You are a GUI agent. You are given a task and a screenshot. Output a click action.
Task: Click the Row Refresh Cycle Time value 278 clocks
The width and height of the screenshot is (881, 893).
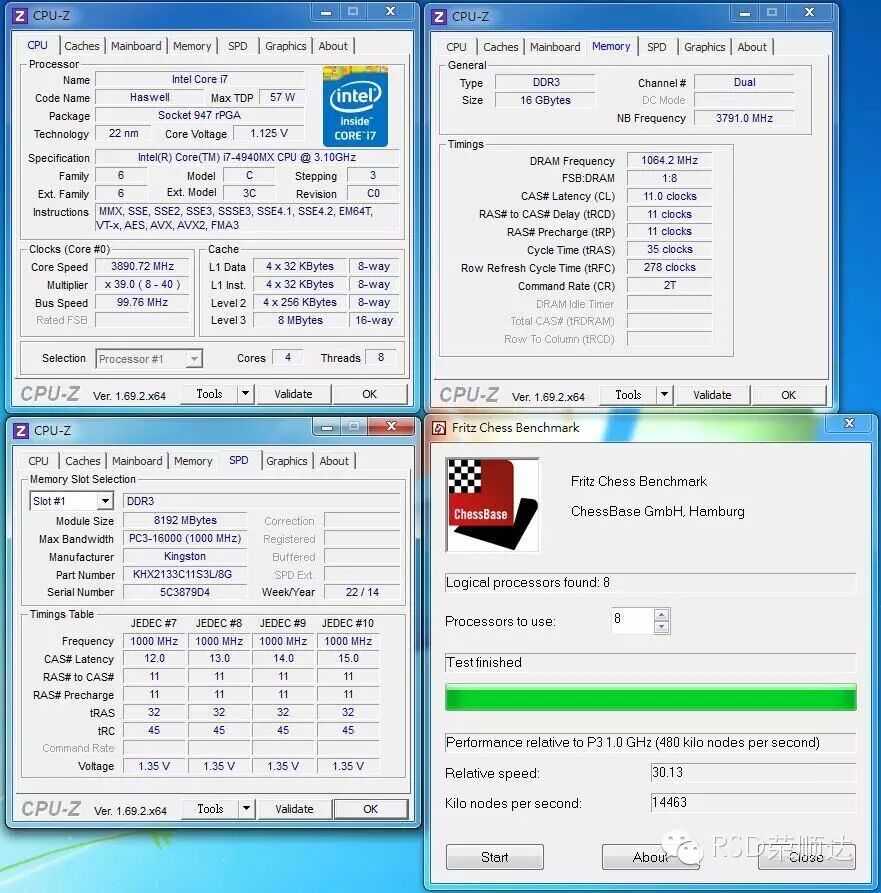click(669, 267)
